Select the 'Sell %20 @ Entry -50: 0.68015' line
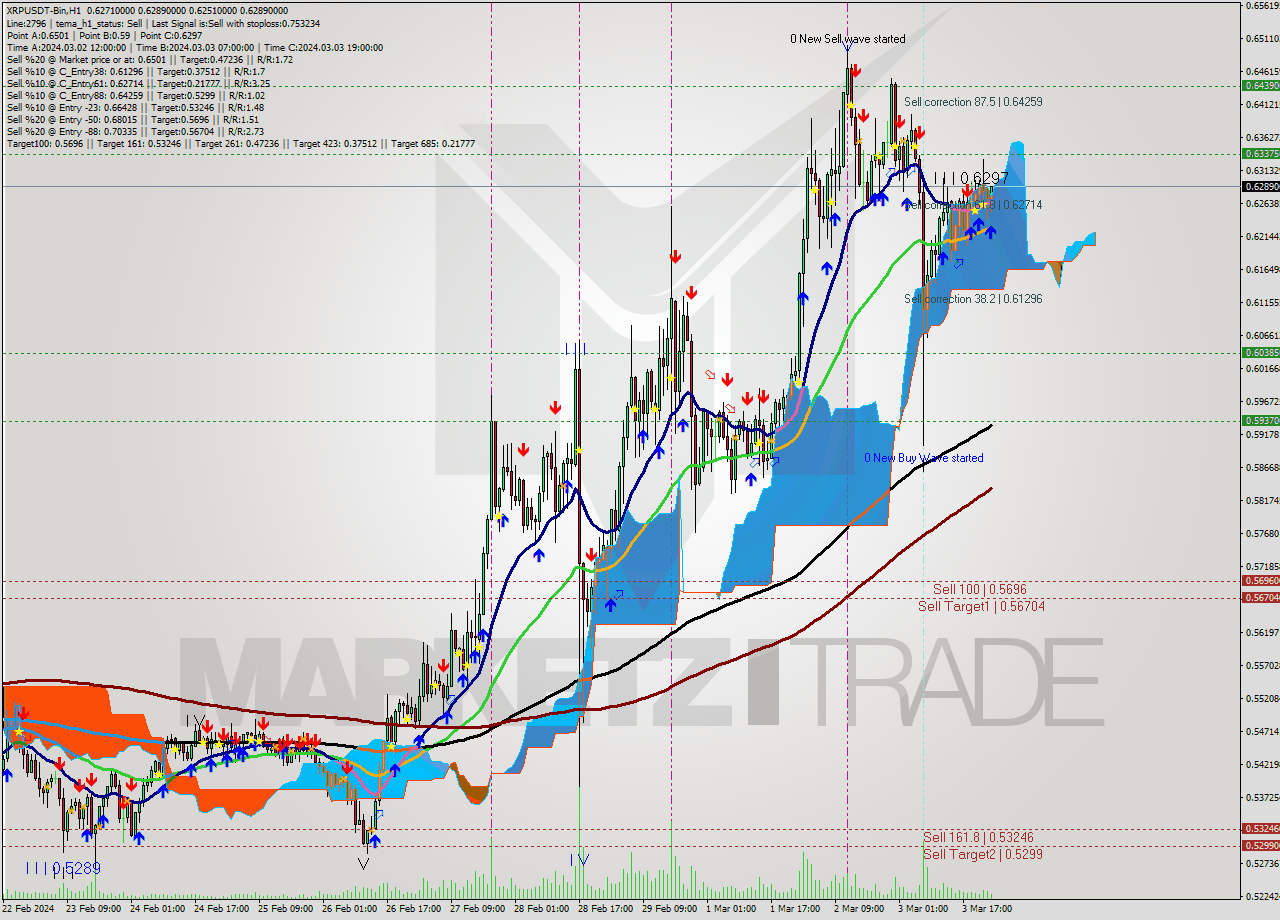This screenshot has height=920, width=1280. coord(133,120)
